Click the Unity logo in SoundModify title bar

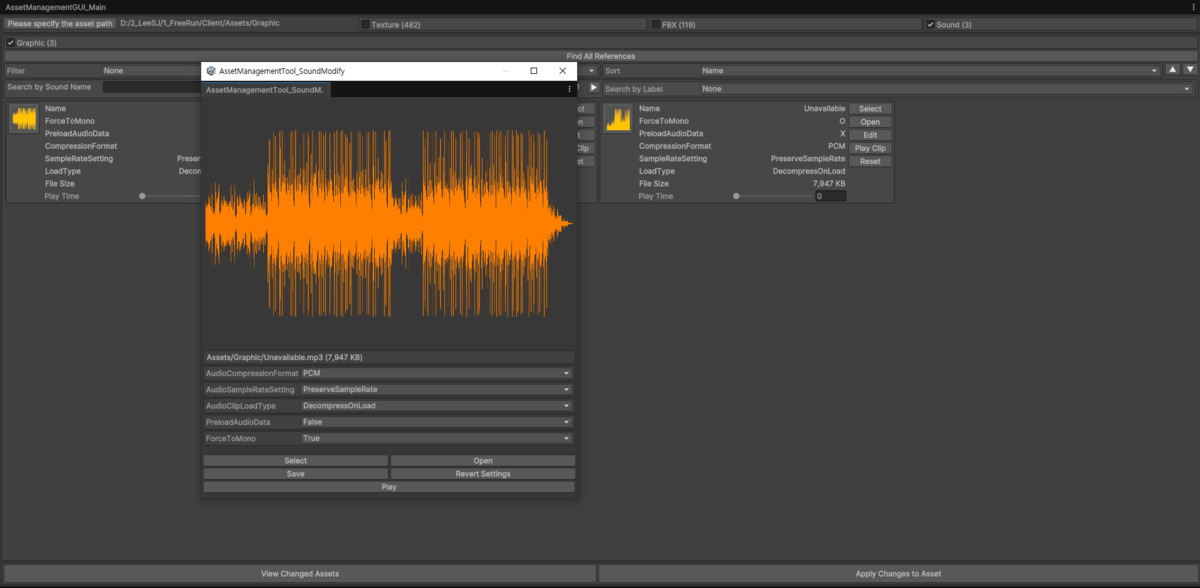211,72
